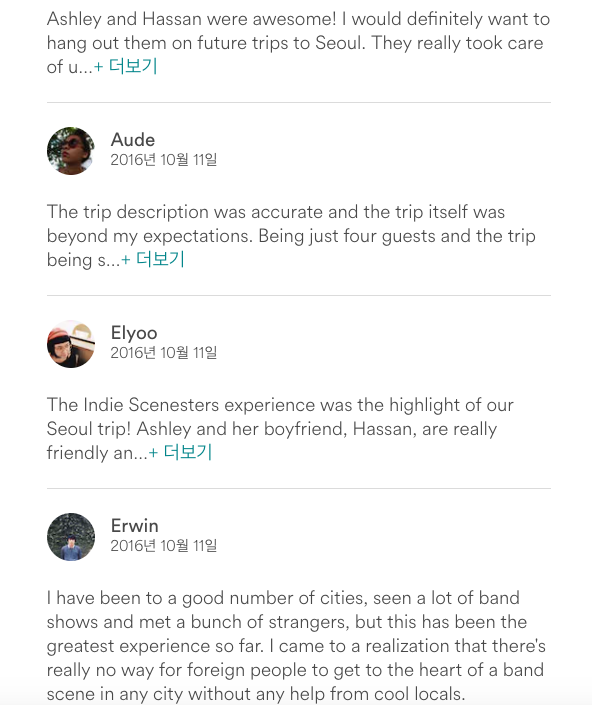
Task: Open Erwin's profile avatar
Action: pyautogui.click(x=71, y=537)
